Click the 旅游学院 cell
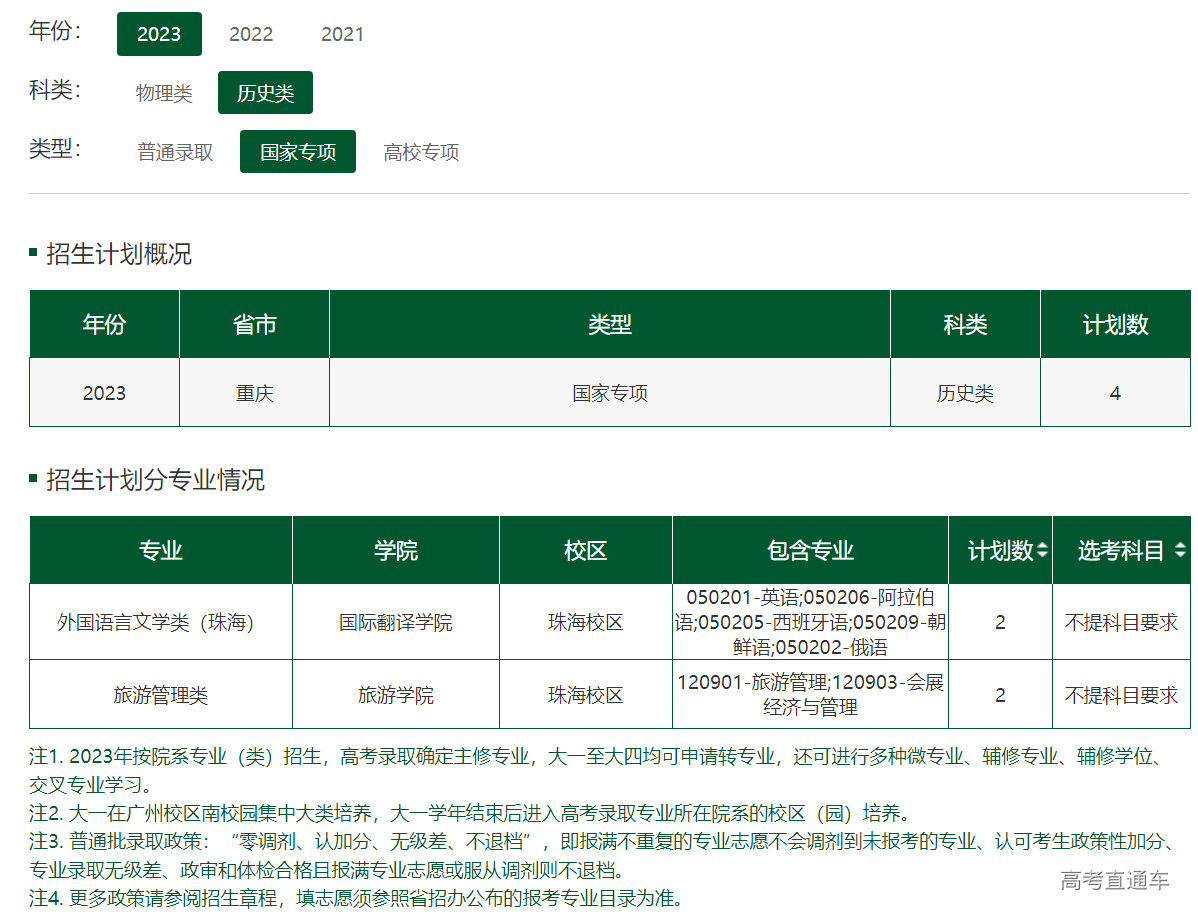The image size is (1198, 920). tap(395, 695)
